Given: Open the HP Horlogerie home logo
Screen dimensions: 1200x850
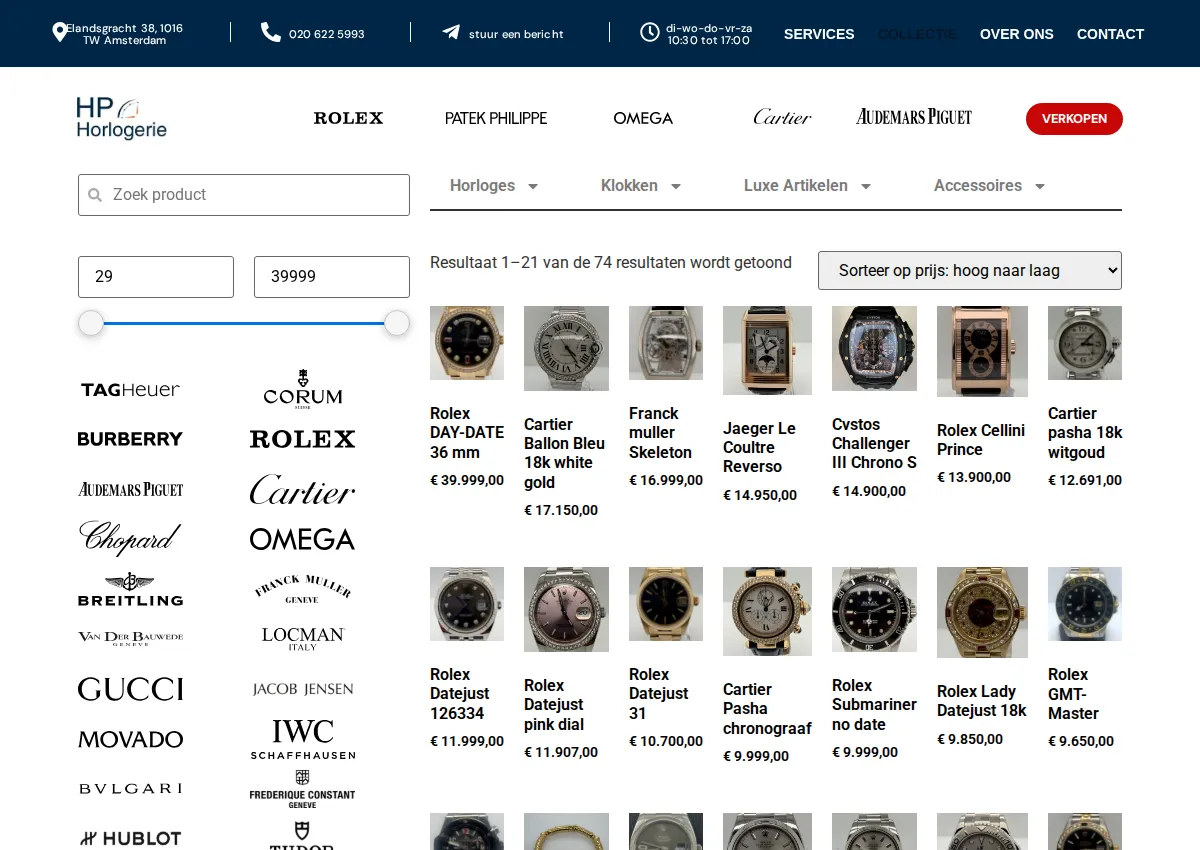Looking at the screenshot, I should click(122, 118).
